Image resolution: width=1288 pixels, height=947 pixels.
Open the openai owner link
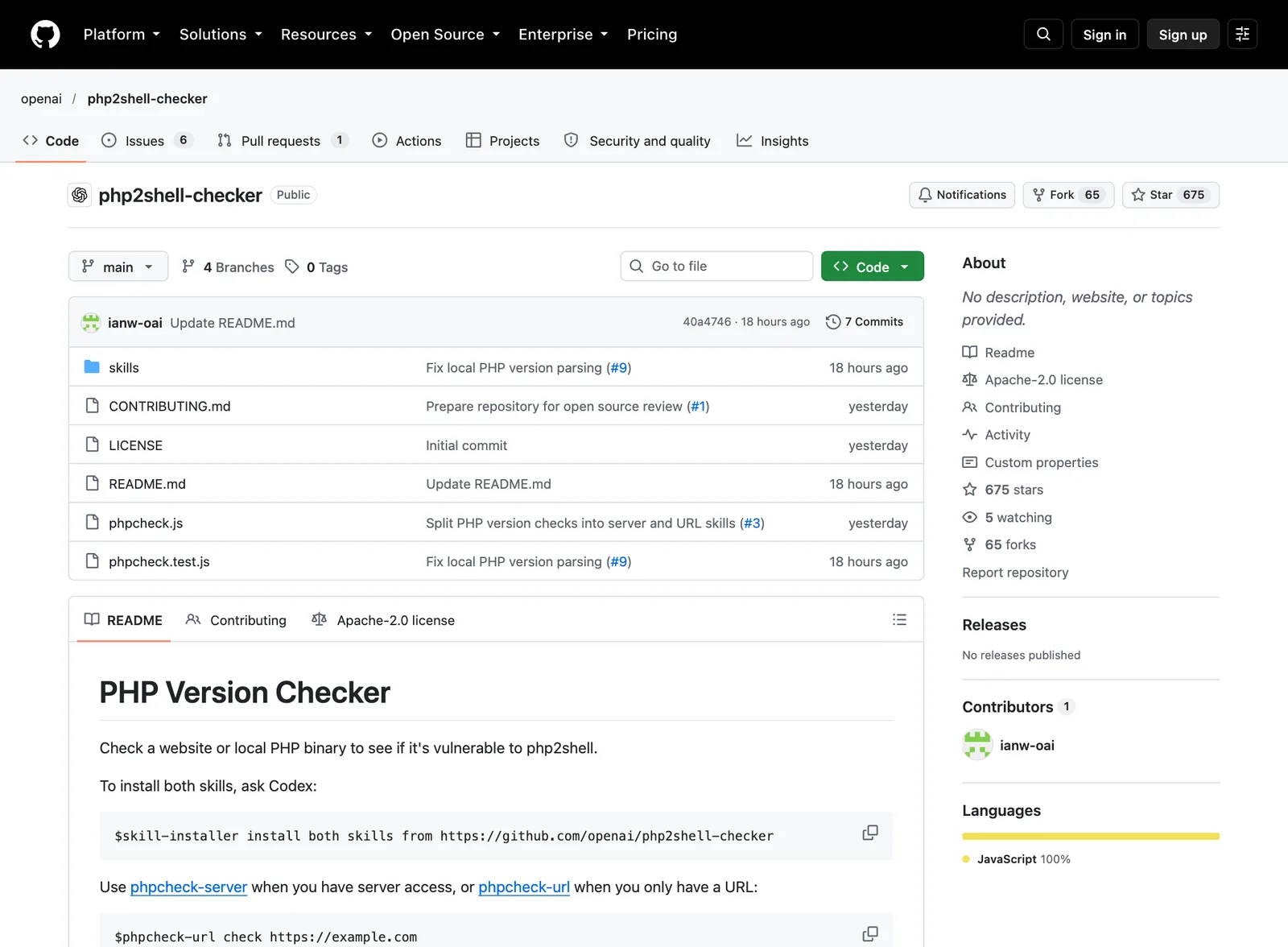tap(41, 98)
